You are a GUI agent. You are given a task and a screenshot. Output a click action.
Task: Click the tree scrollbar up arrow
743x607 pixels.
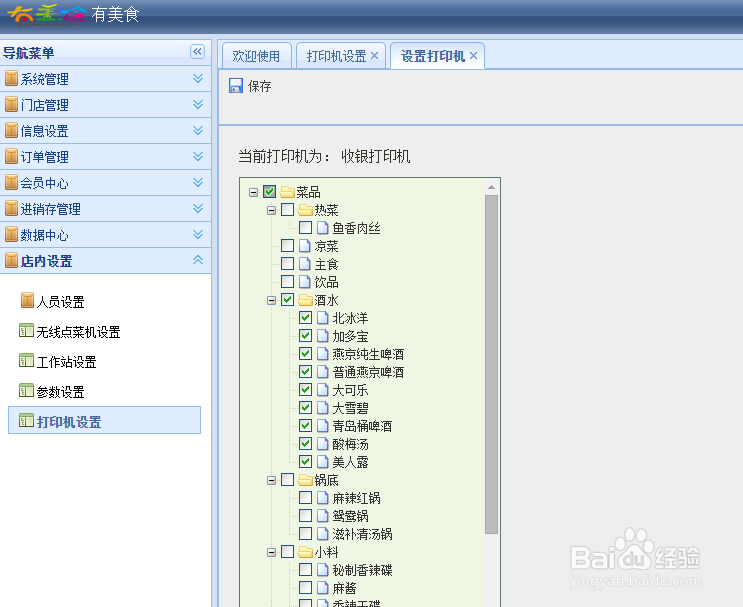tap(491, 187)
